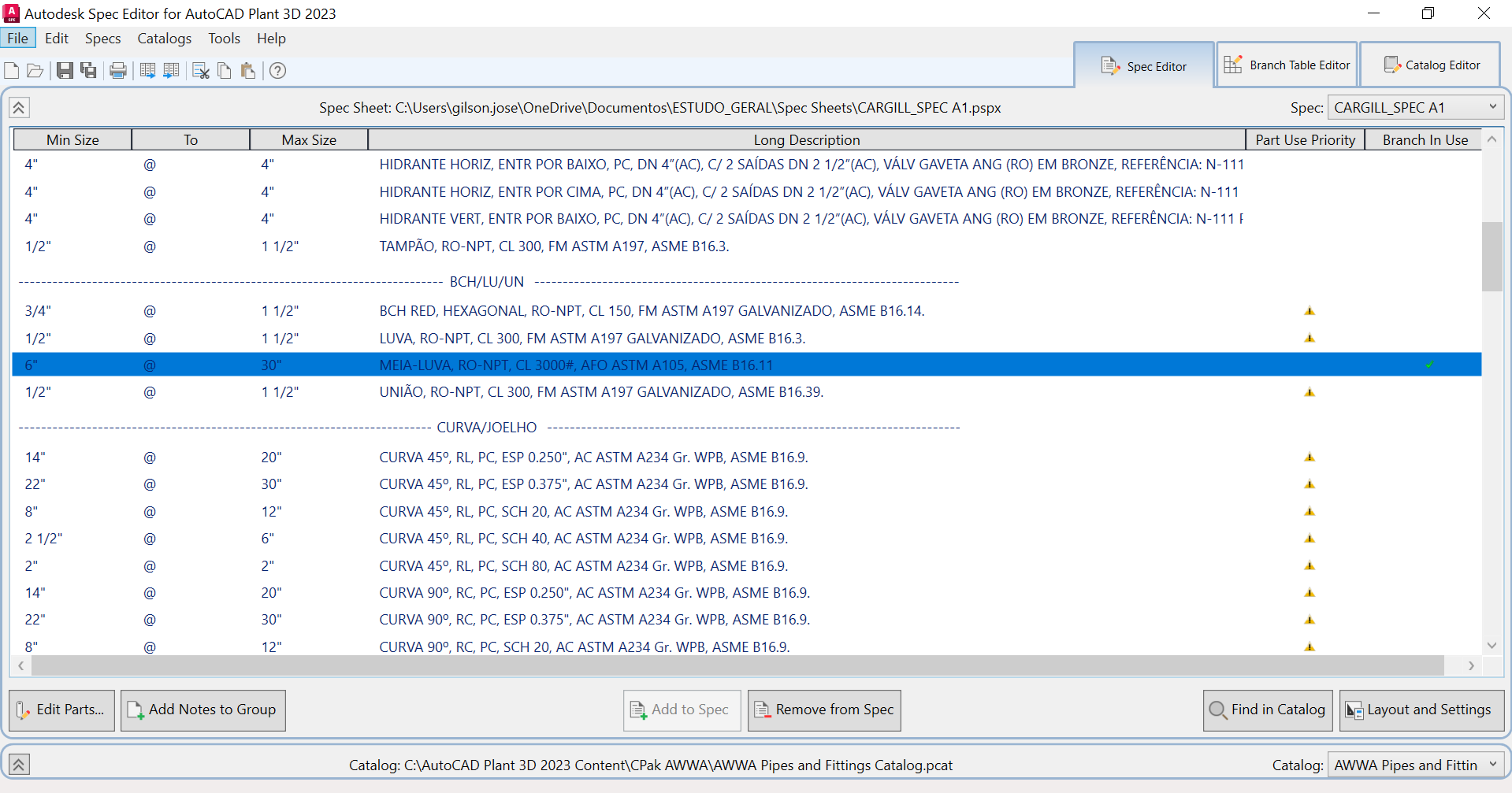This screenshot has height=793, width=1512.
Task: Click Remove from Spec button
Action: click(824, 710)
